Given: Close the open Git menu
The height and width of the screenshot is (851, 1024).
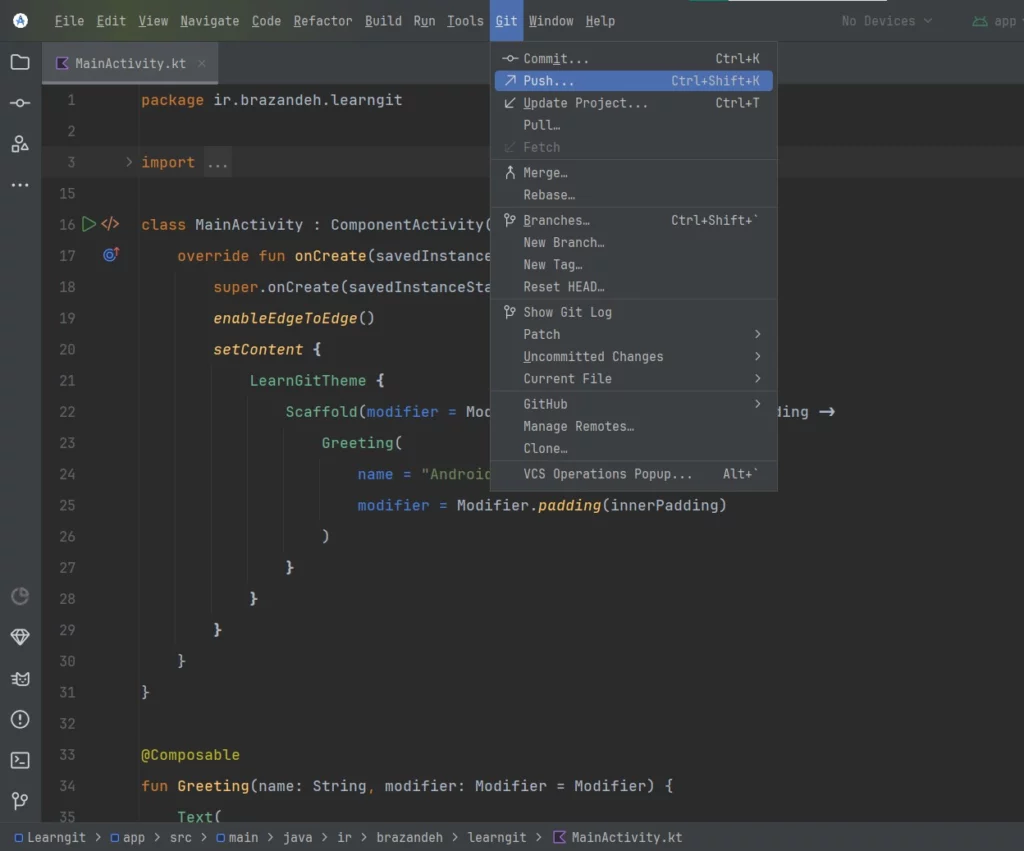Looking at the screenshot, I should coord(506,21).
